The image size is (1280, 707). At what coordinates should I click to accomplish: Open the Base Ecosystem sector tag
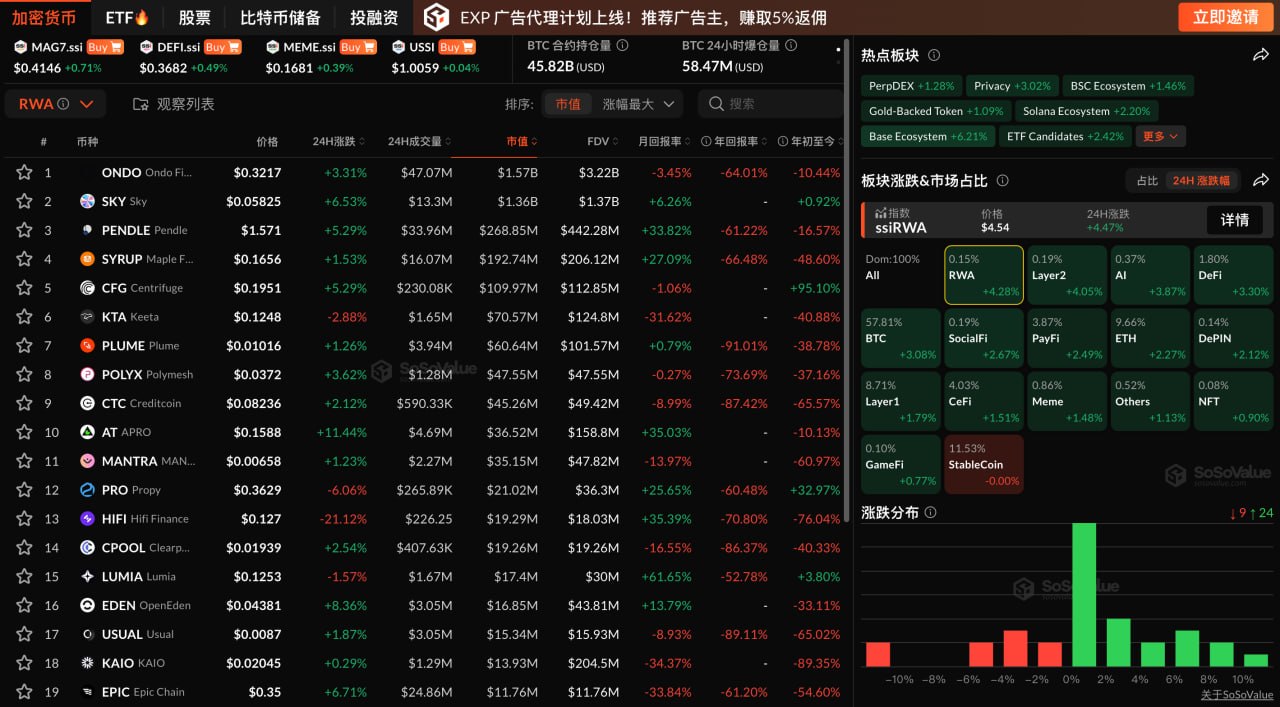point(928,136)
